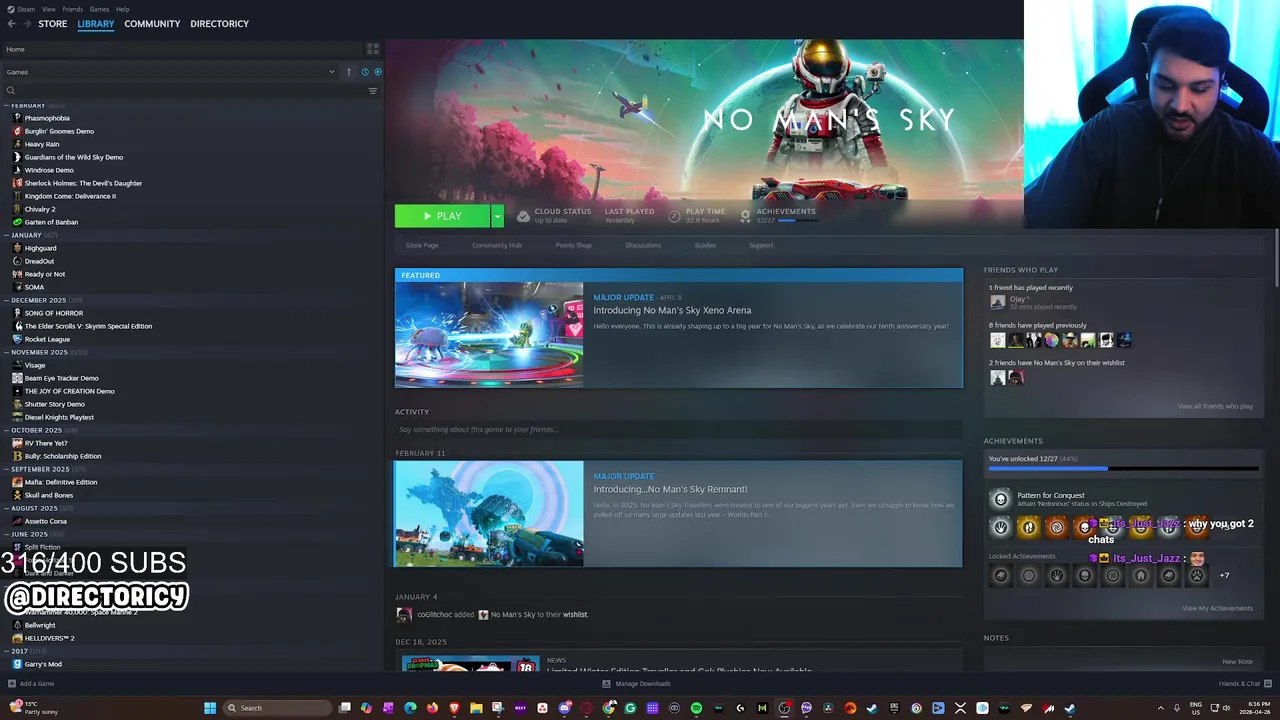Open the Friends menu
Image resolution: width=1280 pixels, height=720 pixels.
(x=73, y=9)
